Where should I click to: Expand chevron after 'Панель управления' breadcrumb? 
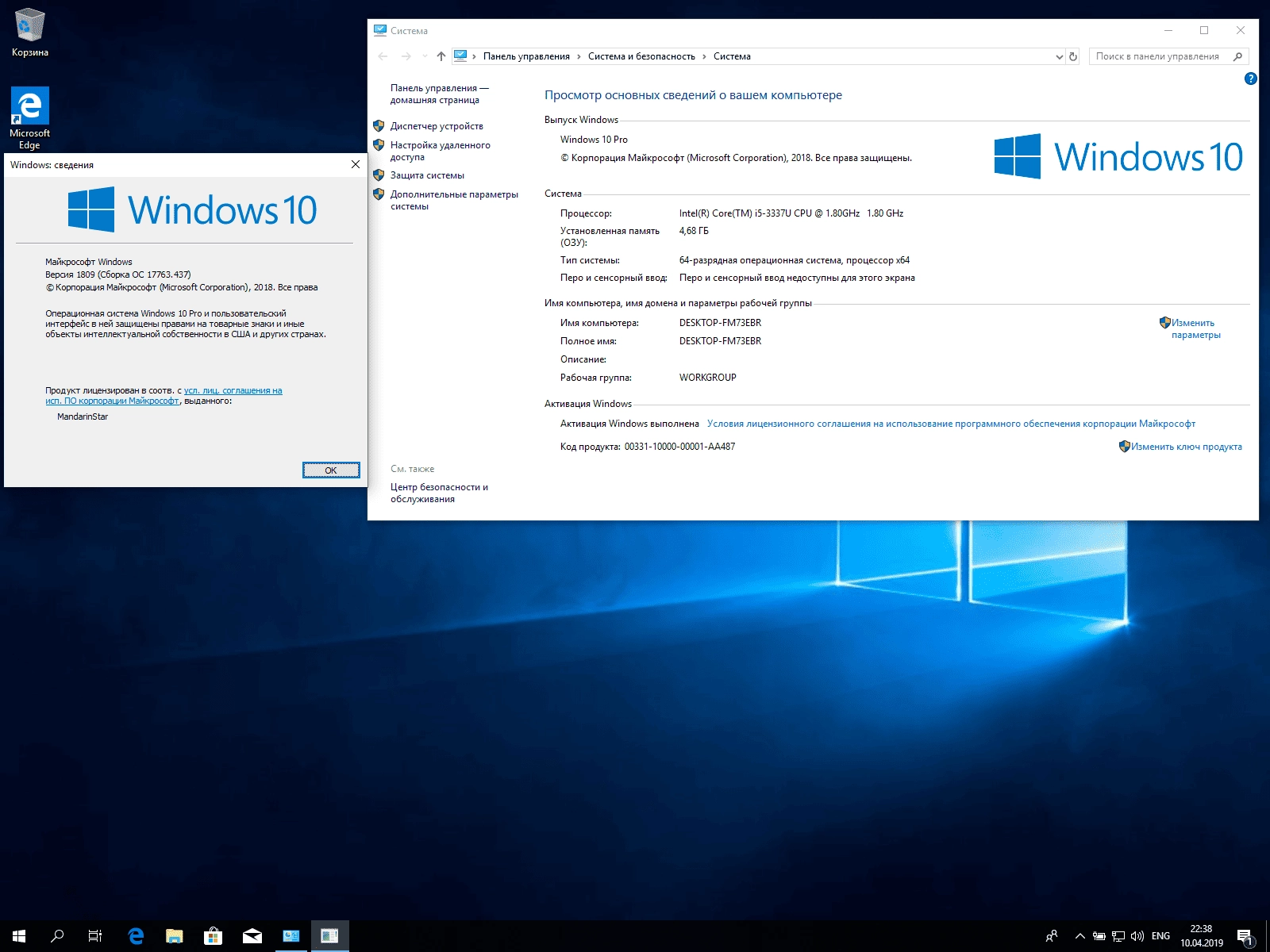tap(579, 56)
